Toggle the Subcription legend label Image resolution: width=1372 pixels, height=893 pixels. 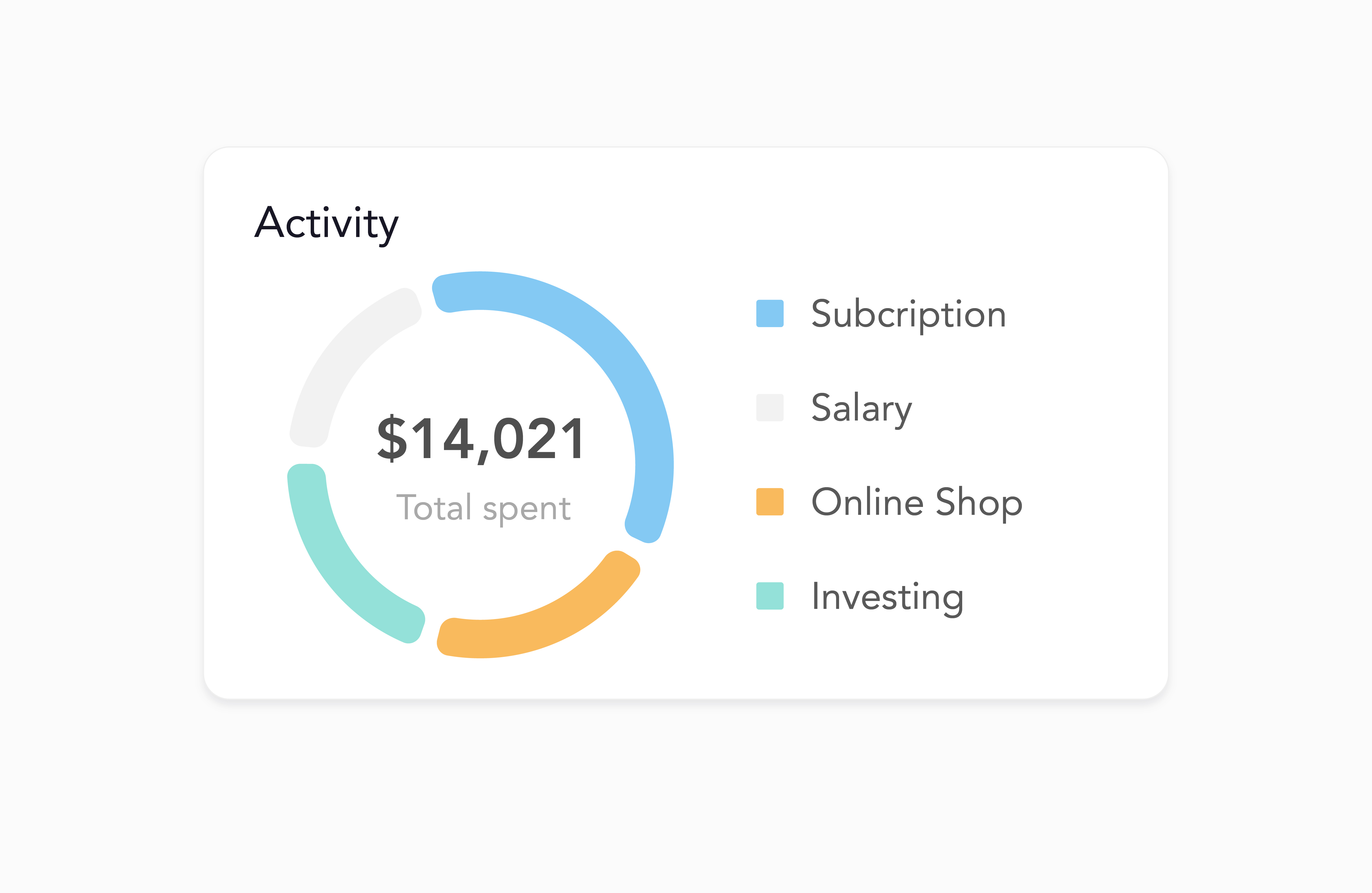[909, 315]
